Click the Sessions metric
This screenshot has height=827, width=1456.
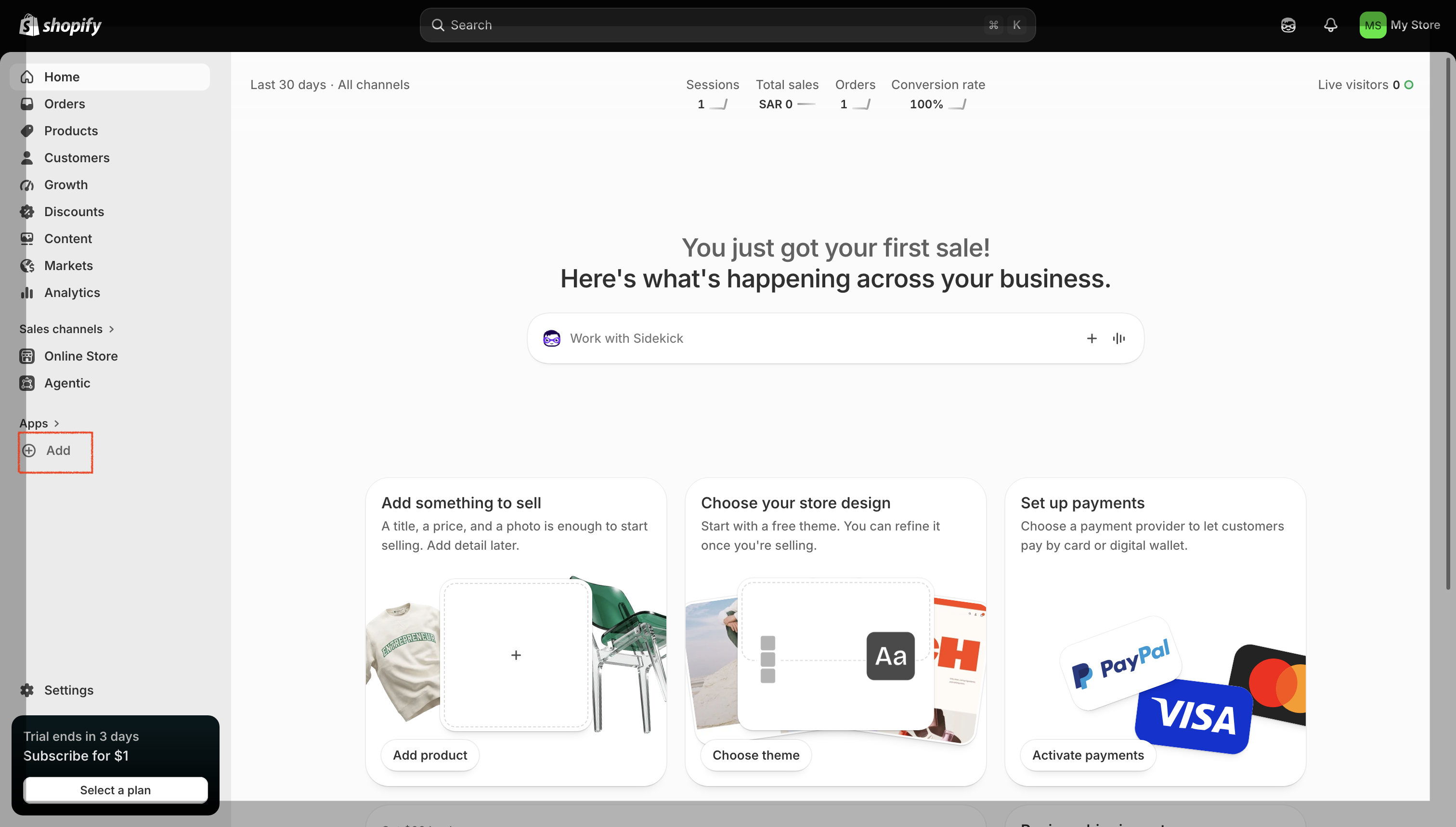pos(713,94)
